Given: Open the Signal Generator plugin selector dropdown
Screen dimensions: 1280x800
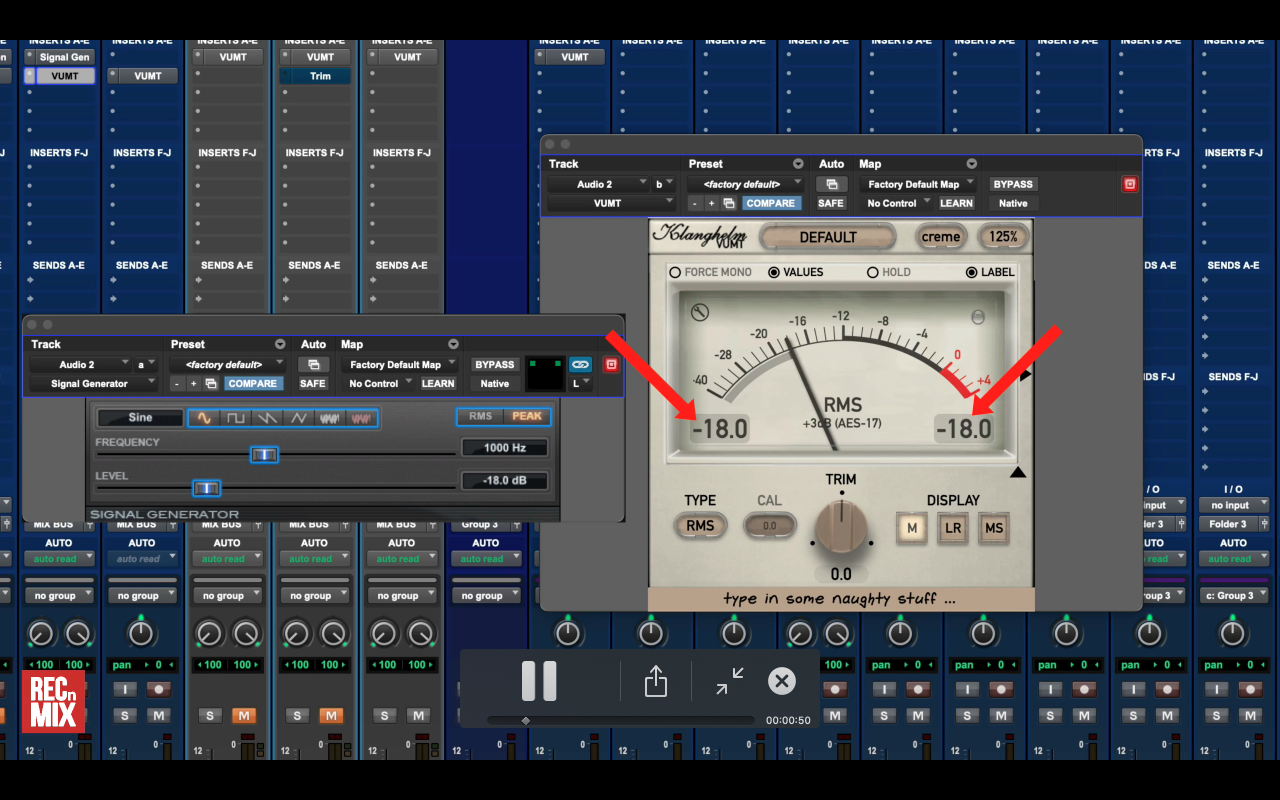Looking at the screenshot, I should (x=92, y=384).
